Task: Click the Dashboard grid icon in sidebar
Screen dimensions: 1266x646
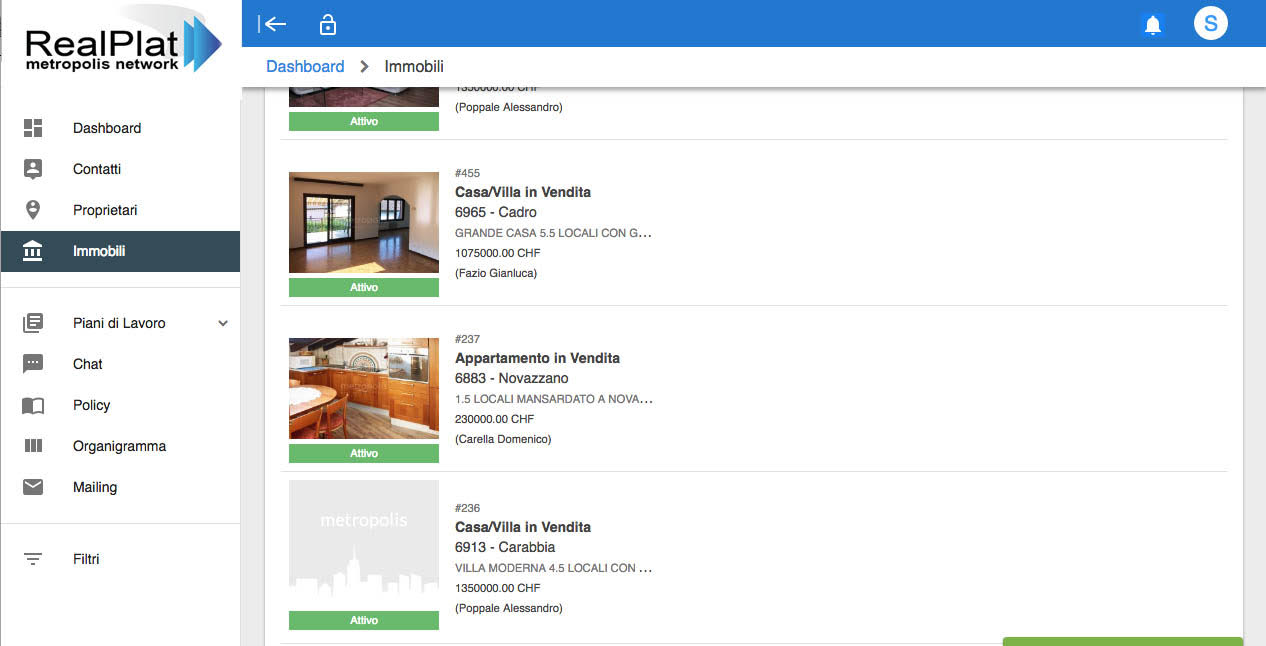Action: click(33, 128)
